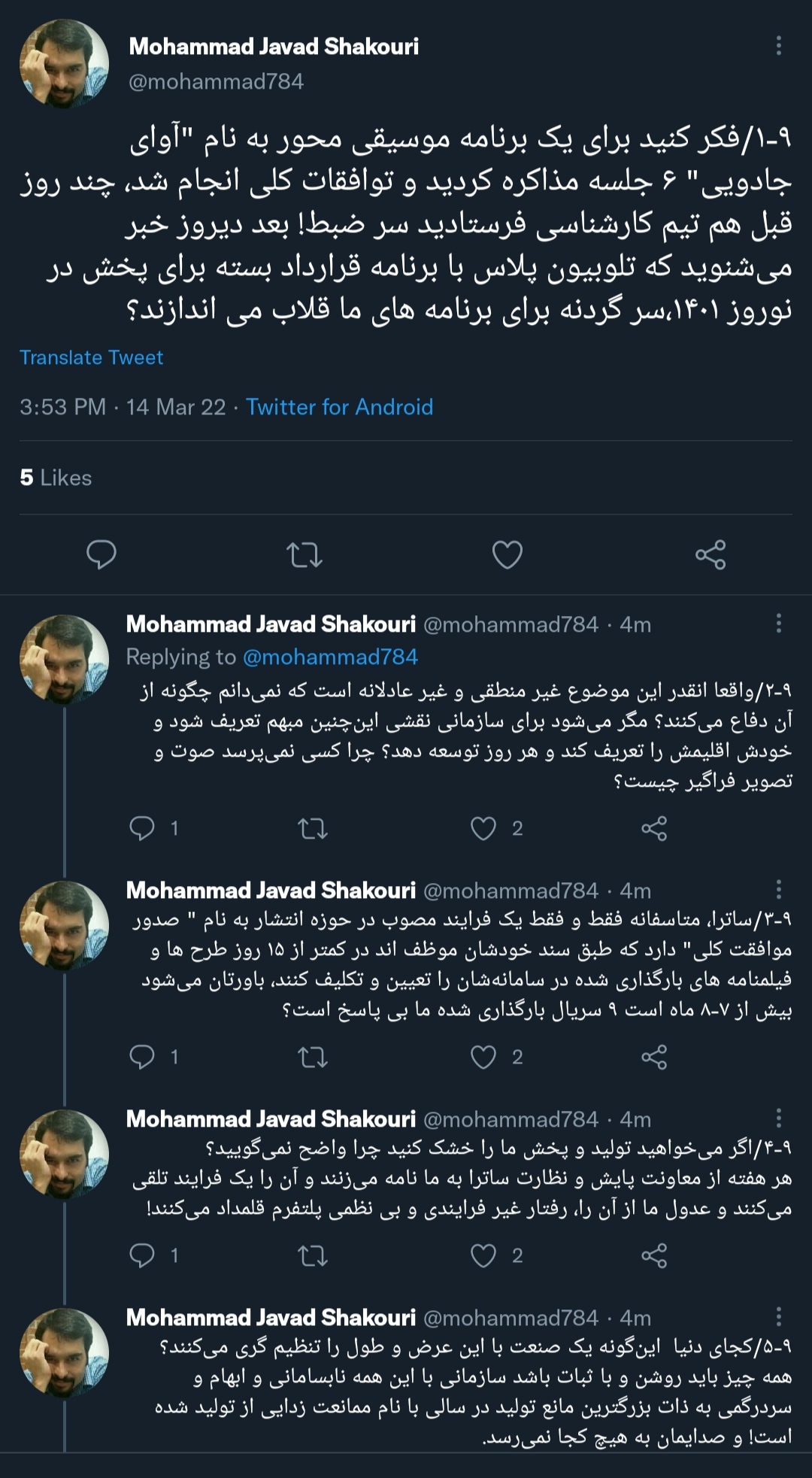Click @mohammad784 mention in Replying to
Image resolution: width=812 pixels, height=1478 pixels.
point(330,657)
